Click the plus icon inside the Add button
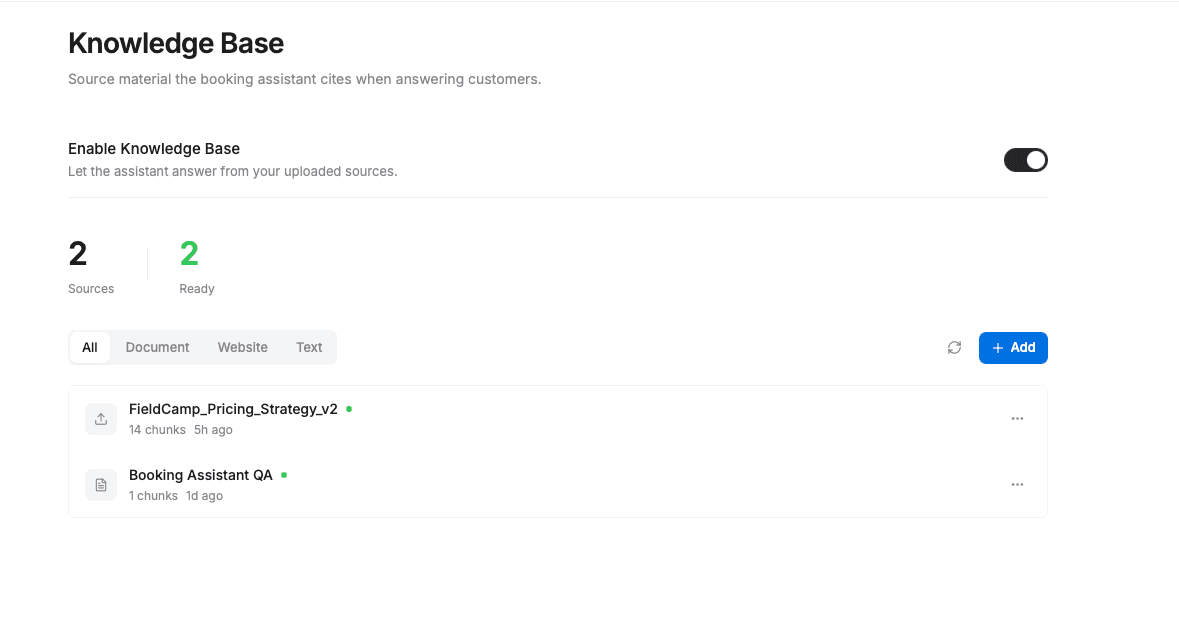 tap(998, 347)
